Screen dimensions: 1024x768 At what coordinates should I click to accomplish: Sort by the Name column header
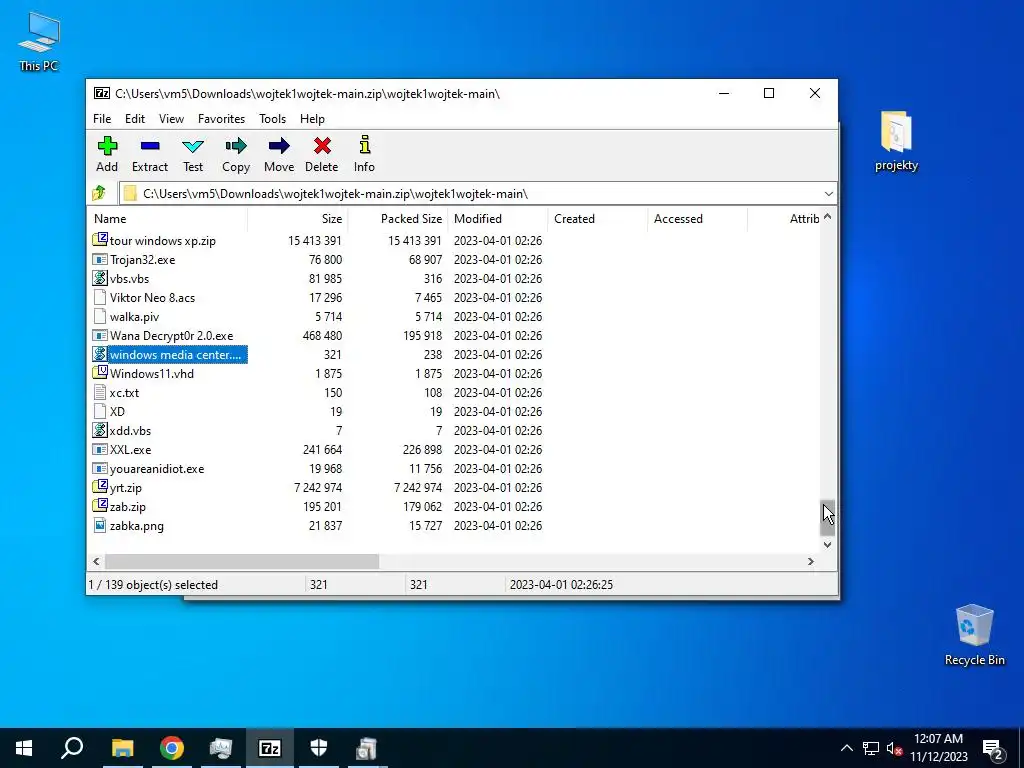click(167, 219)
